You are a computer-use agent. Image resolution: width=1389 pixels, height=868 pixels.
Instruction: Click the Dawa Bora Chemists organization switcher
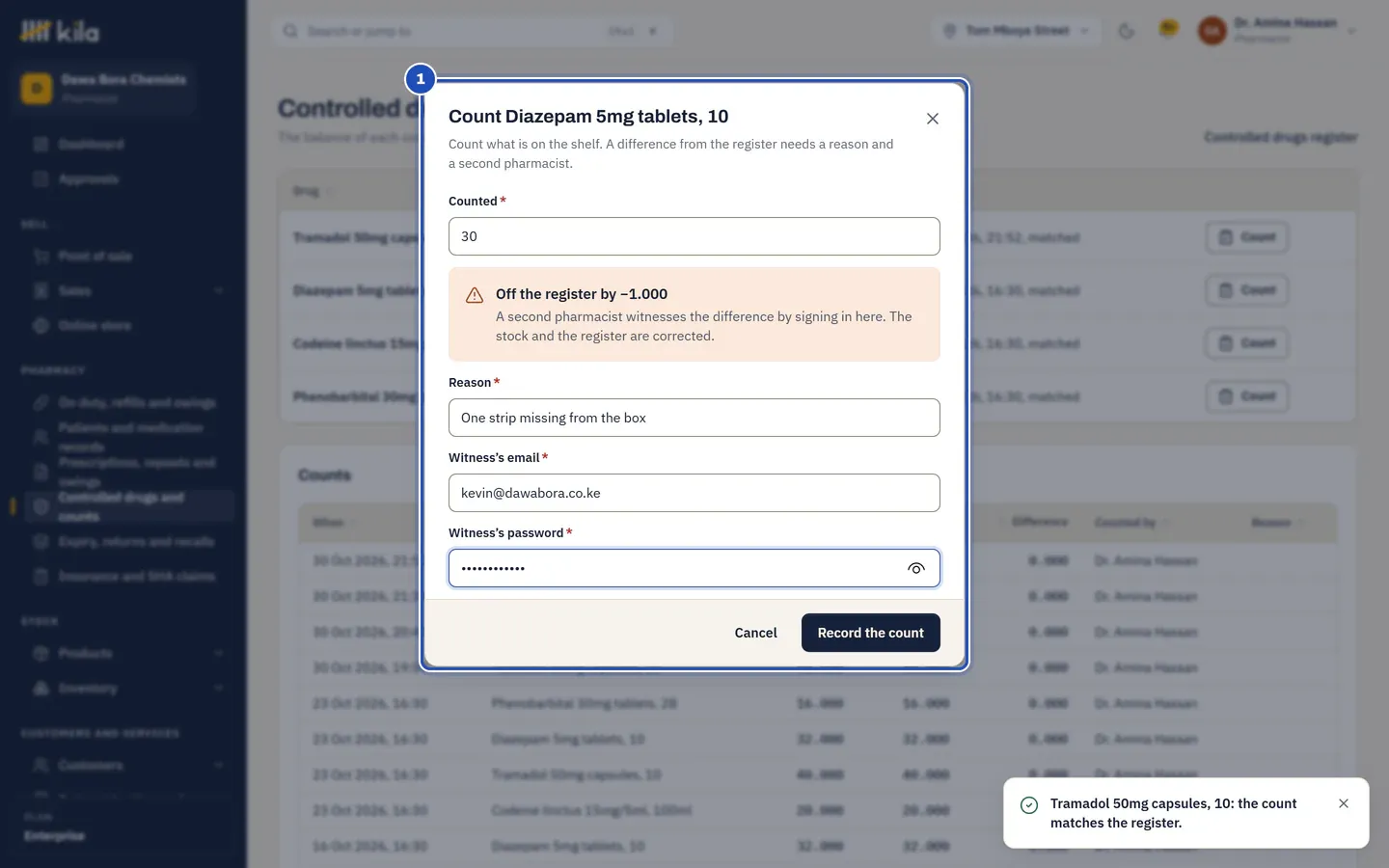tap(106, 88)
